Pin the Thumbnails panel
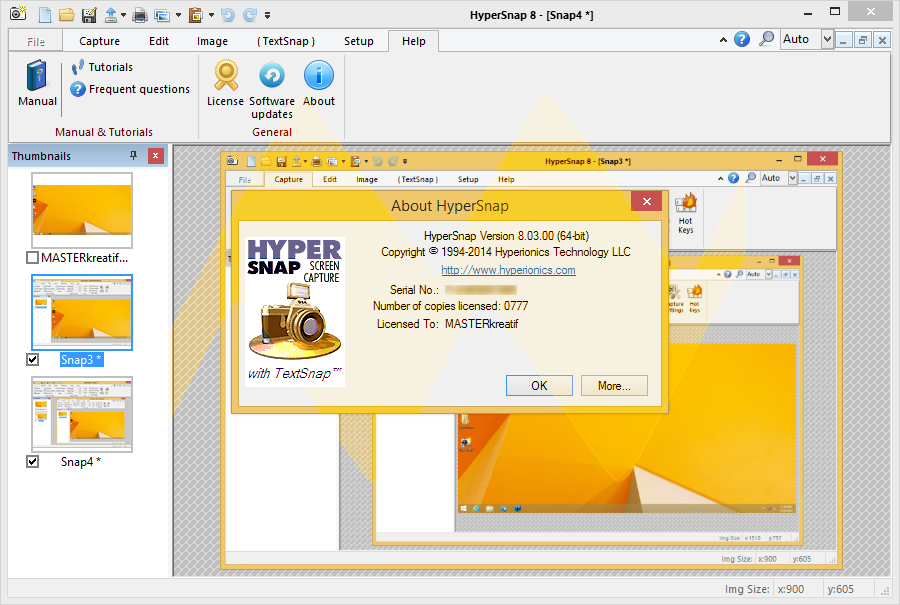This screenshot has width=900, height=605. [133, 156]
